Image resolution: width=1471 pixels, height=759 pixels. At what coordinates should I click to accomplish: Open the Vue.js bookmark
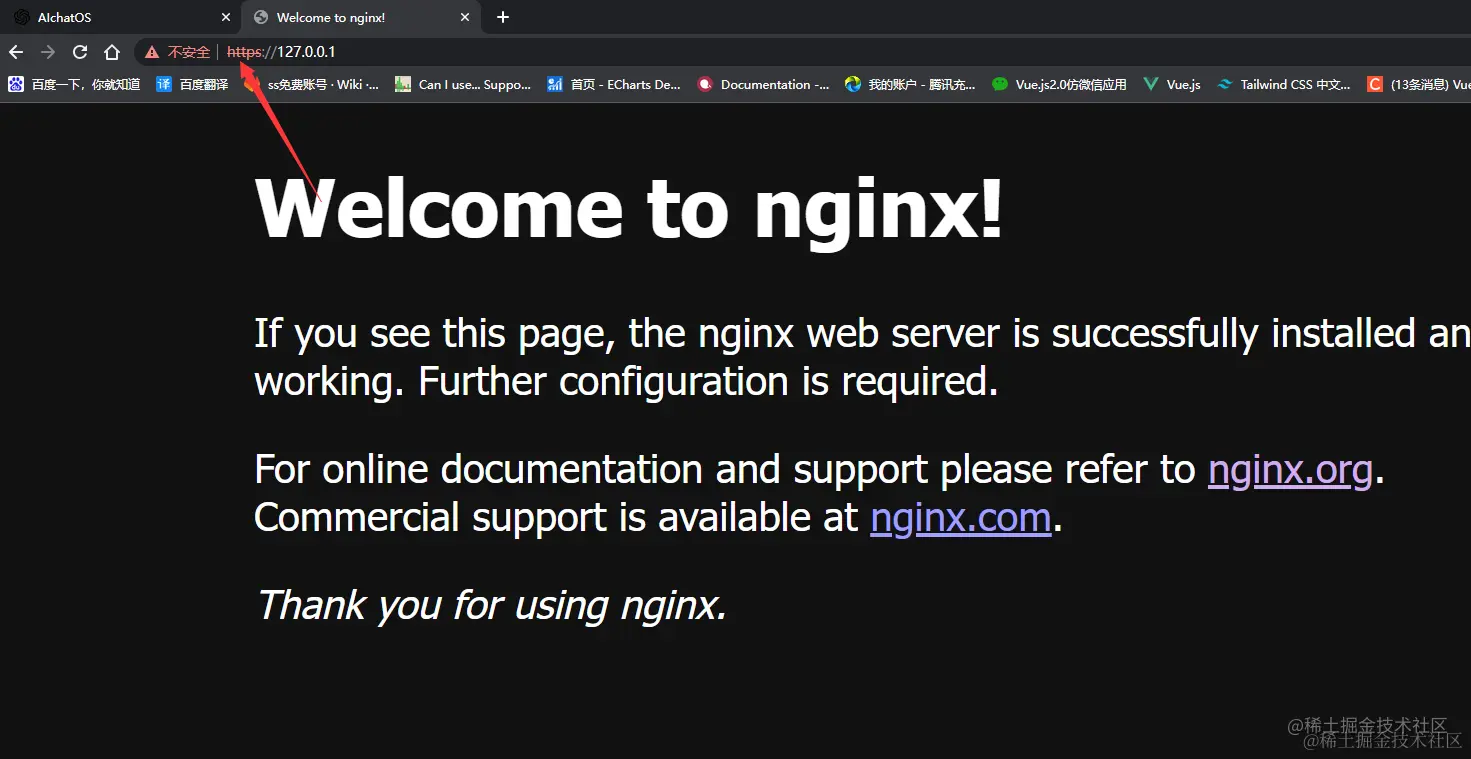tap(1172, 85)
